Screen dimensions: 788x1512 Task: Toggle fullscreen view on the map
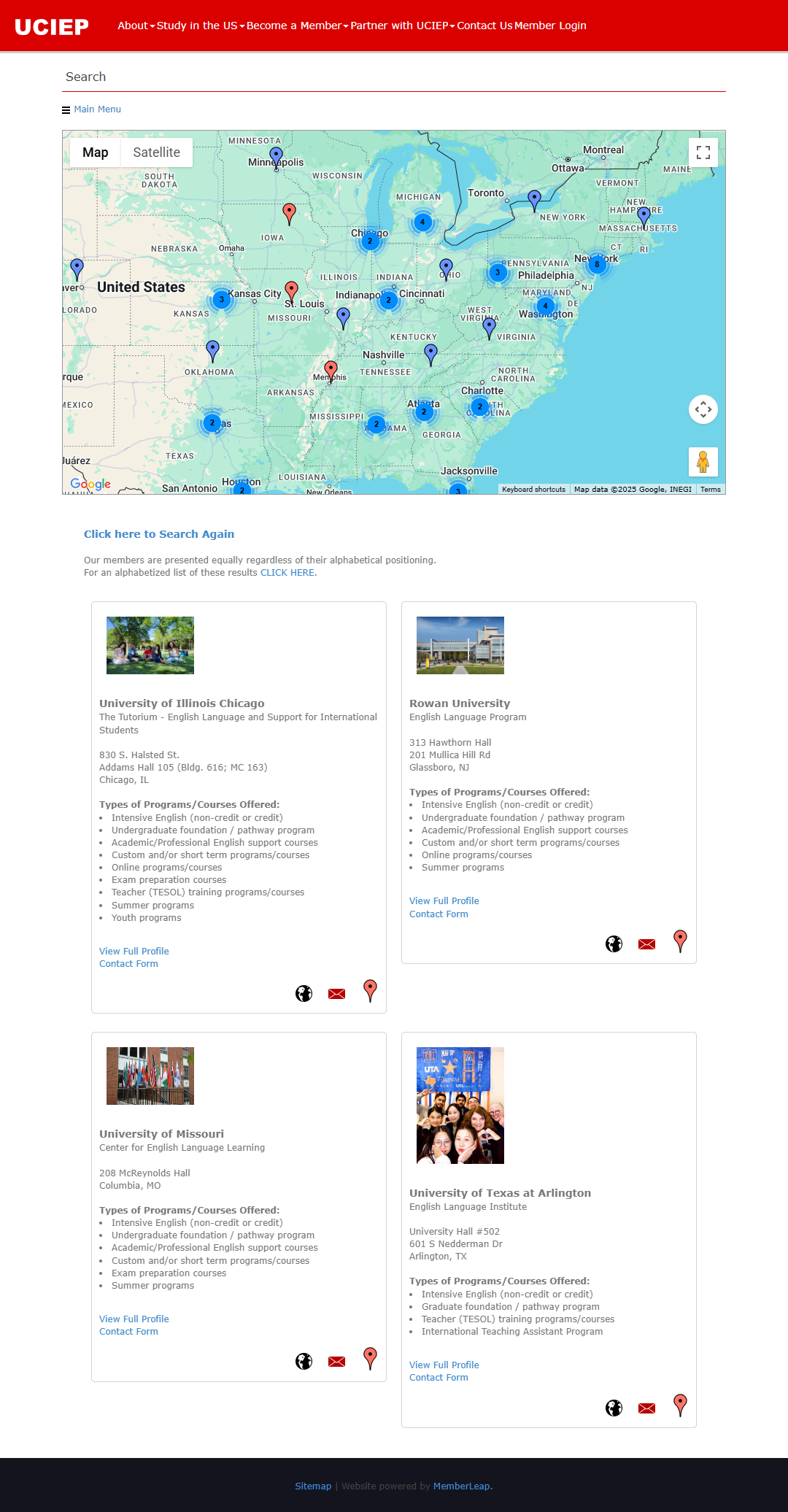click(703, 153)
